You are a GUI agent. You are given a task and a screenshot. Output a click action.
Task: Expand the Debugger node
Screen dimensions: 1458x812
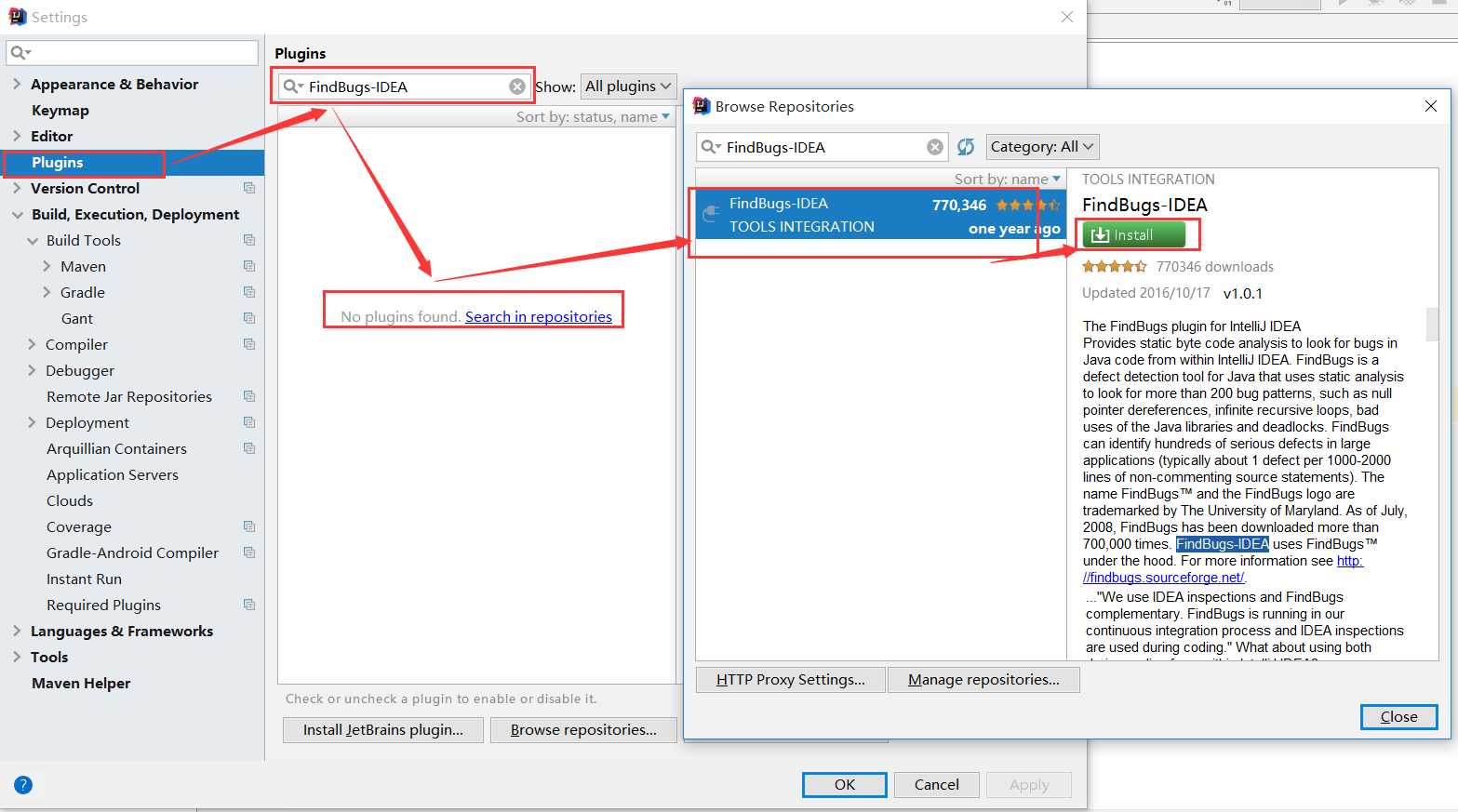(x=33, y=370)
